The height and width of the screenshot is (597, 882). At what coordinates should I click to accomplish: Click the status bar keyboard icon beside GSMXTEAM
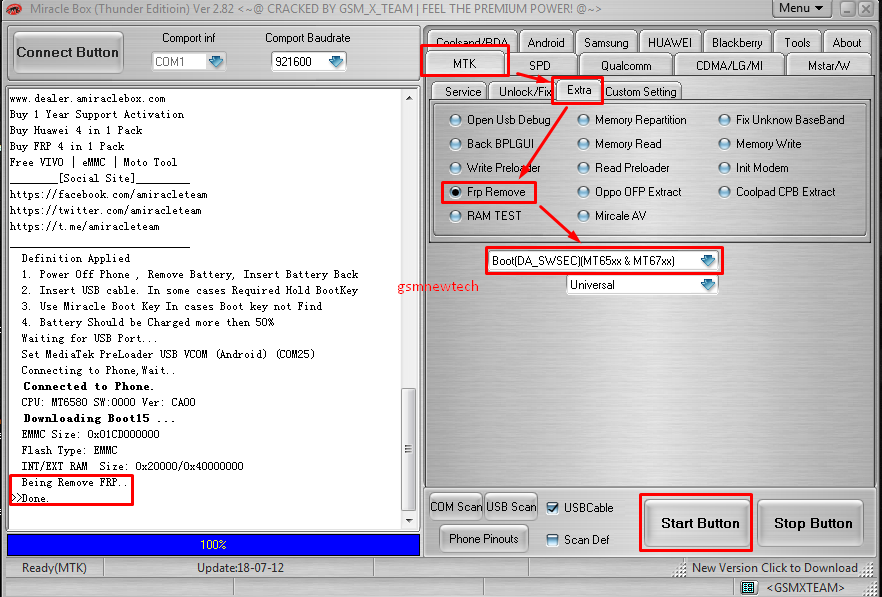[x=748, y=587]
